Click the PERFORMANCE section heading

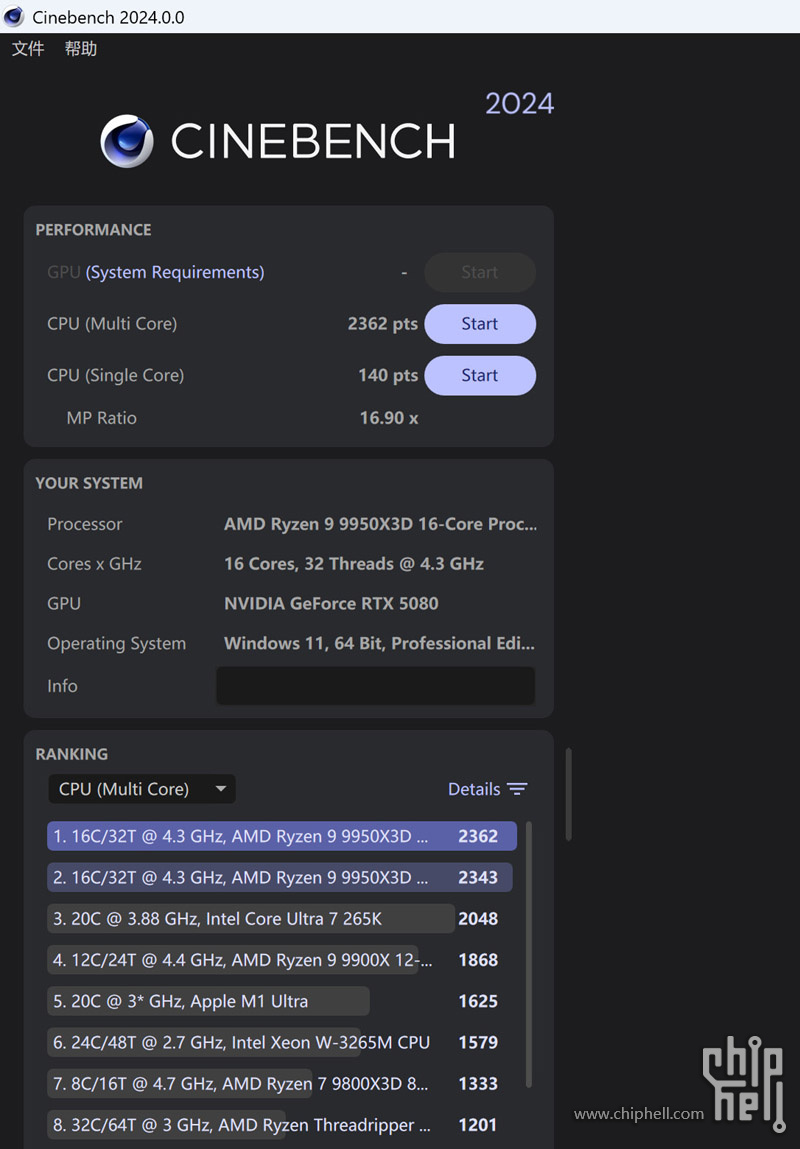coord(93,230)
